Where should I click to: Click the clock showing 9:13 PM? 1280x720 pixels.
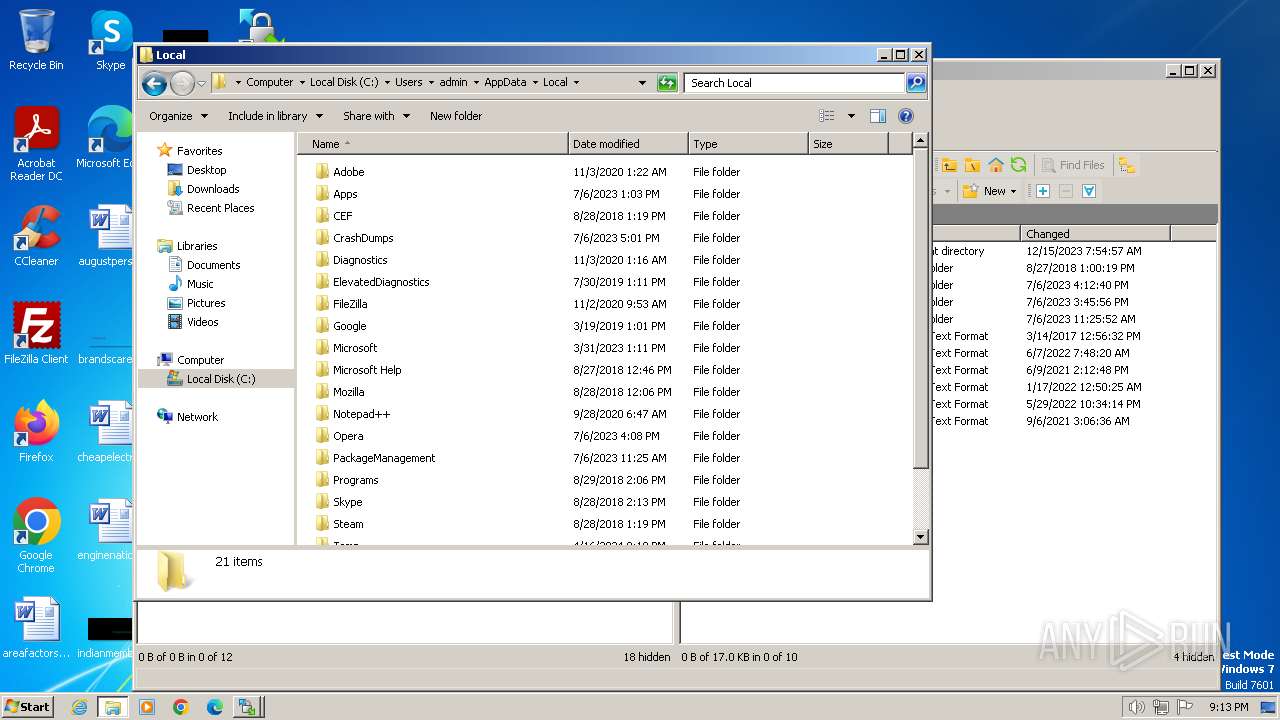point(1228,707)
